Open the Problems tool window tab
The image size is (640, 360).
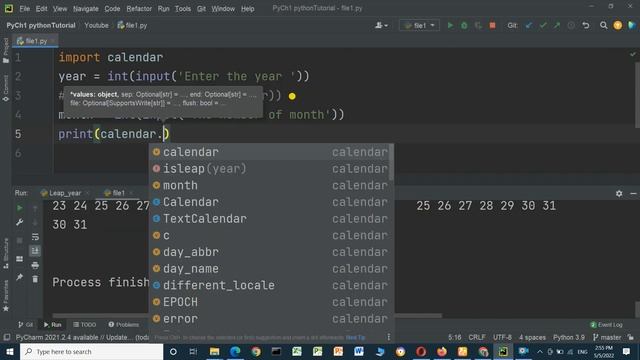pyautogui.click(x=124, y=325)
